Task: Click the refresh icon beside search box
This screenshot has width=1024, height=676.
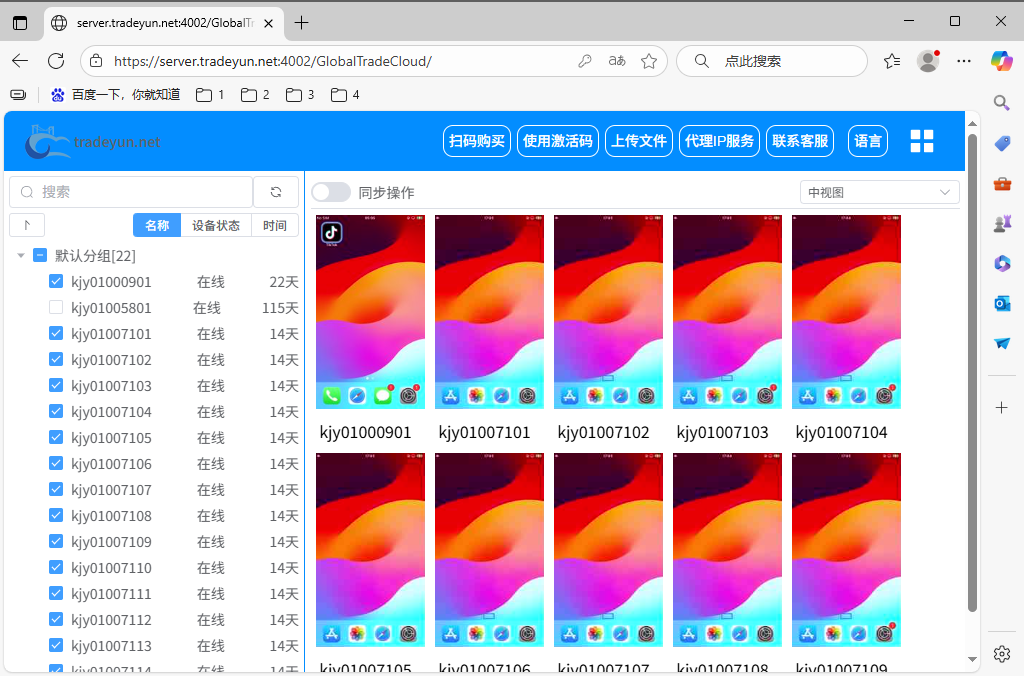Action: (276, 192)
